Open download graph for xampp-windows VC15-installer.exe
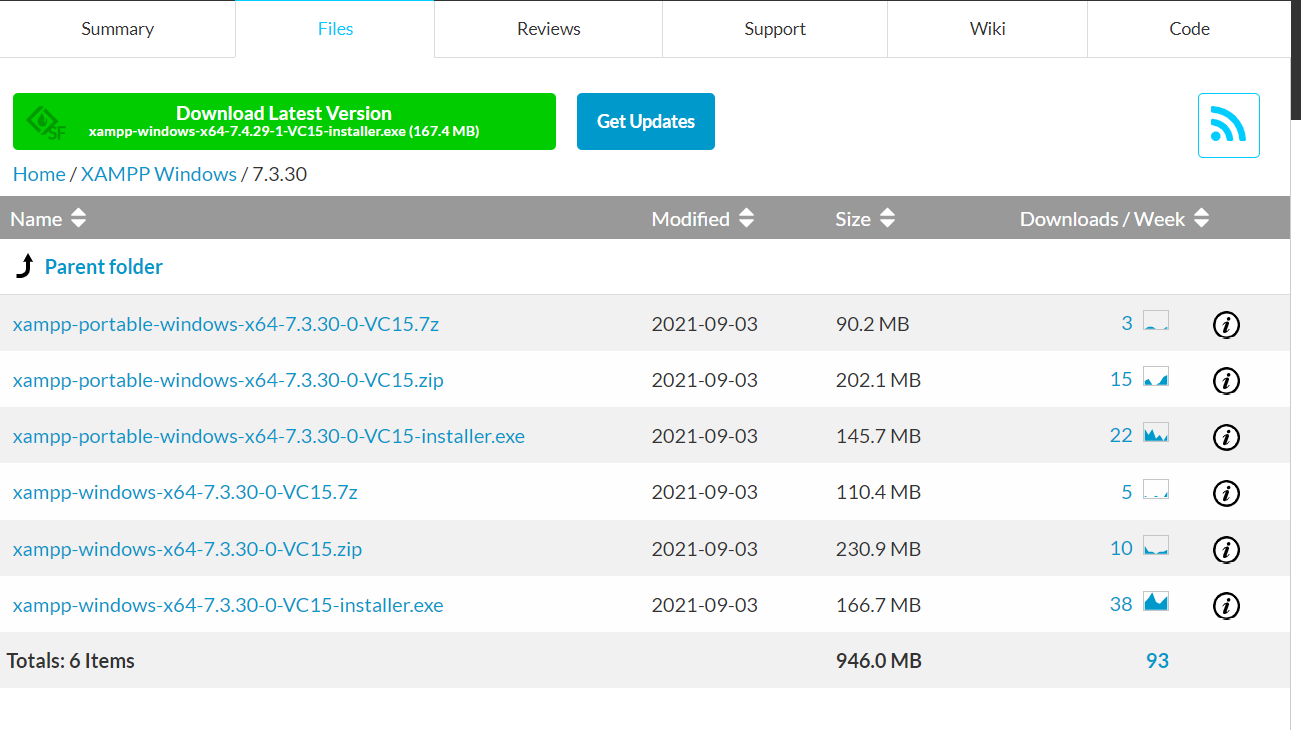 (1156, 602)
